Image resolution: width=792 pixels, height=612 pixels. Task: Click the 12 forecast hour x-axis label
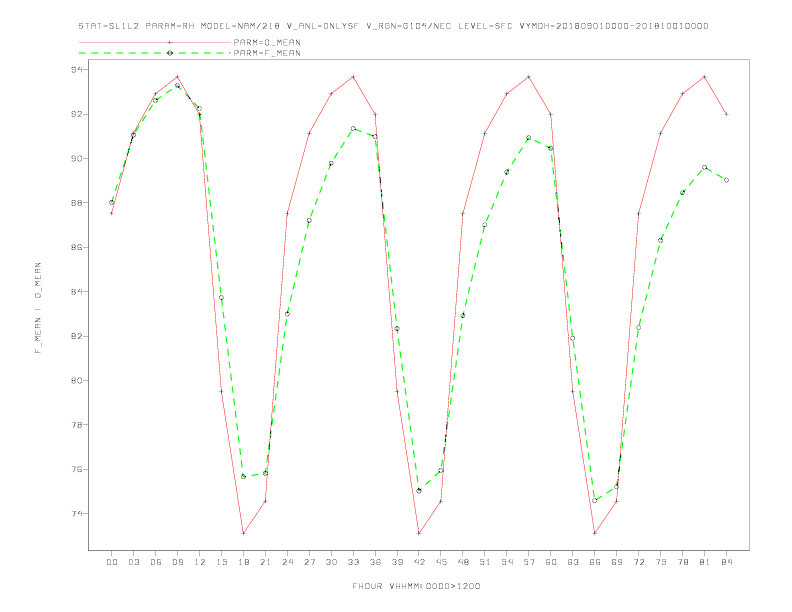click(200, 562)
